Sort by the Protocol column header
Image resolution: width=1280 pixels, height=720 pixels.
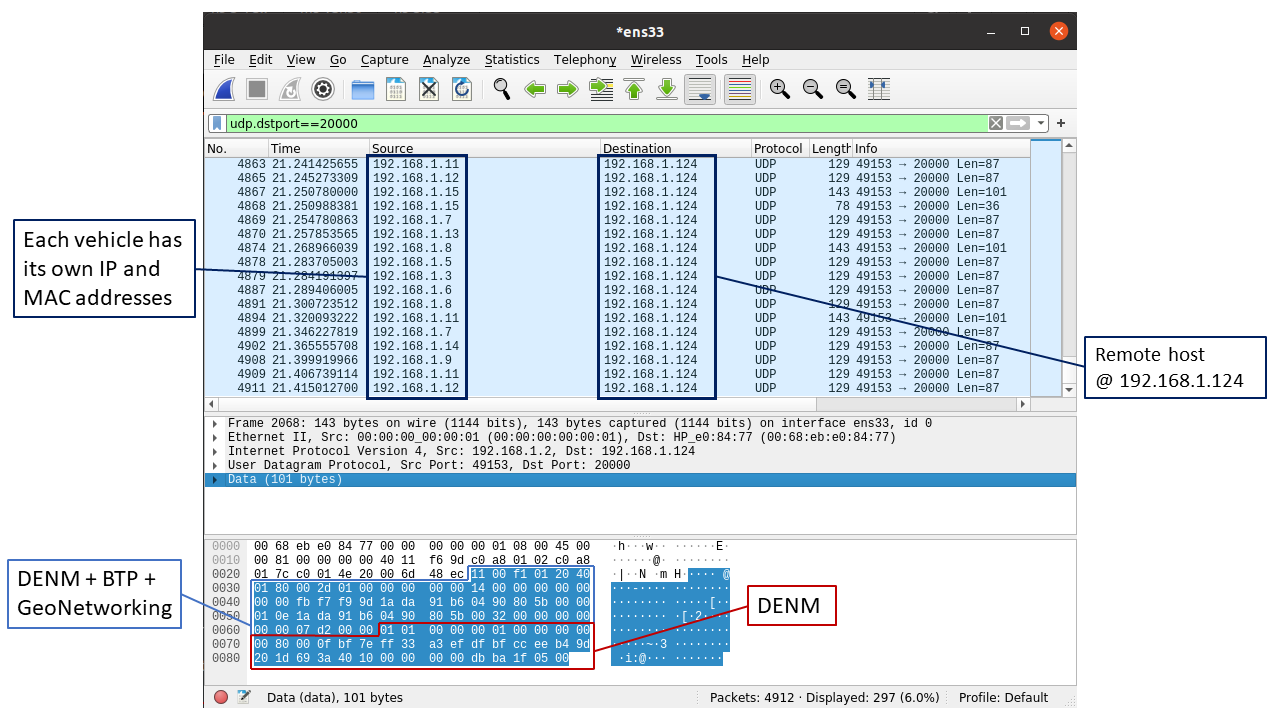pyautogui.click(x=780, y=148)
